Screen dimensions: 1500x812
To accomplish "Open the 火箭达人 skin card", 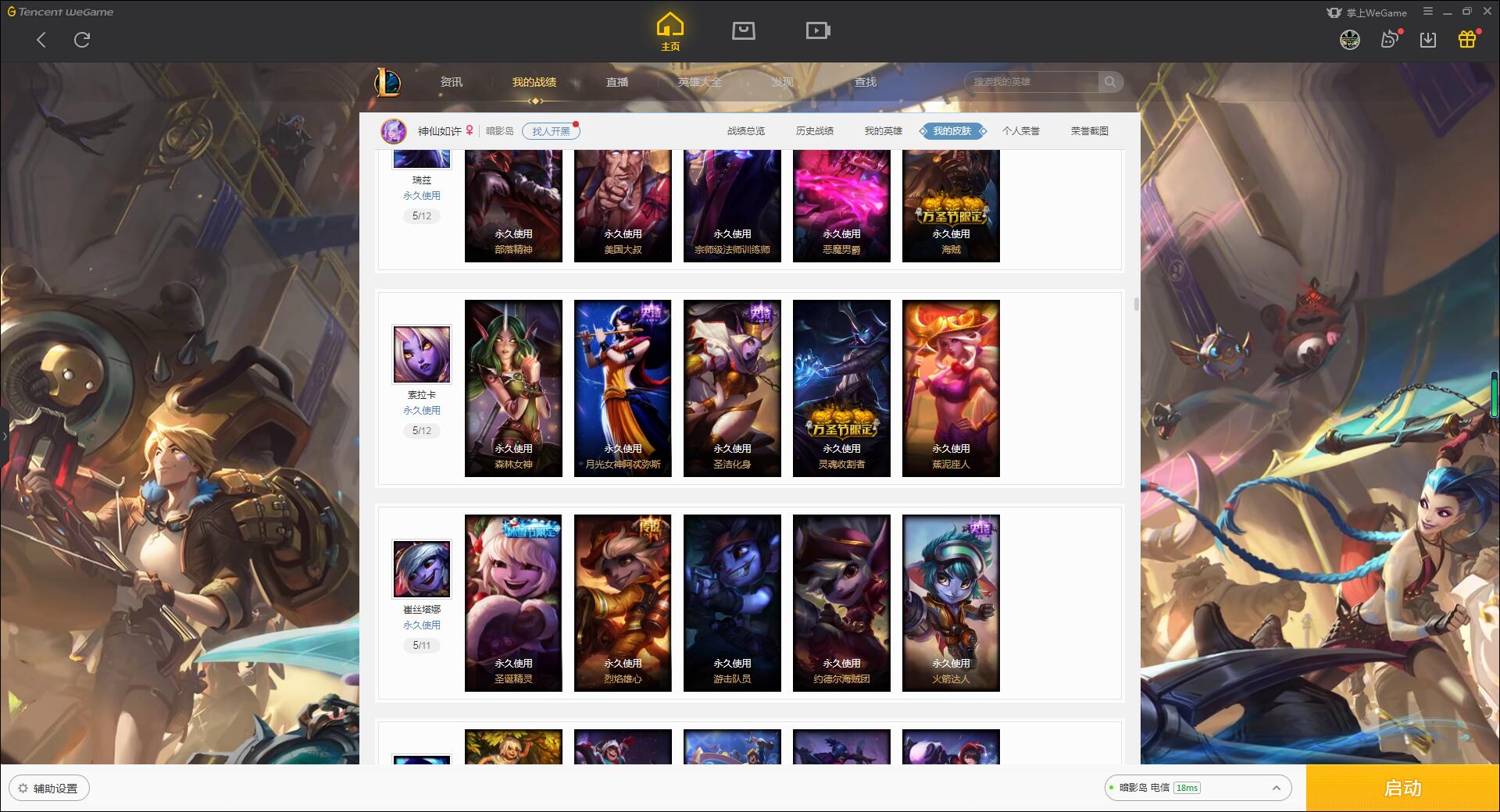I will click(x=951, y=603).
